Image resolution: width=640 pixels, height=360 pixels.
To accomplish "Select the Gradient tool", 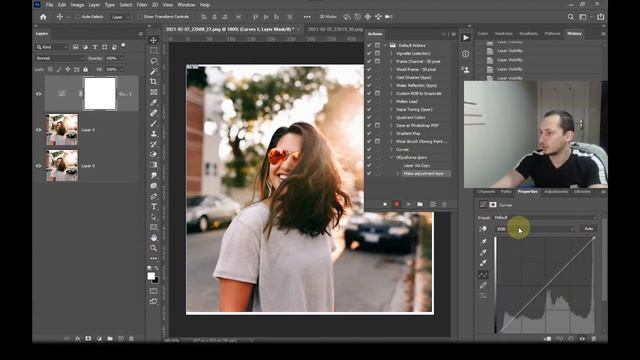I will coord(153,165).
